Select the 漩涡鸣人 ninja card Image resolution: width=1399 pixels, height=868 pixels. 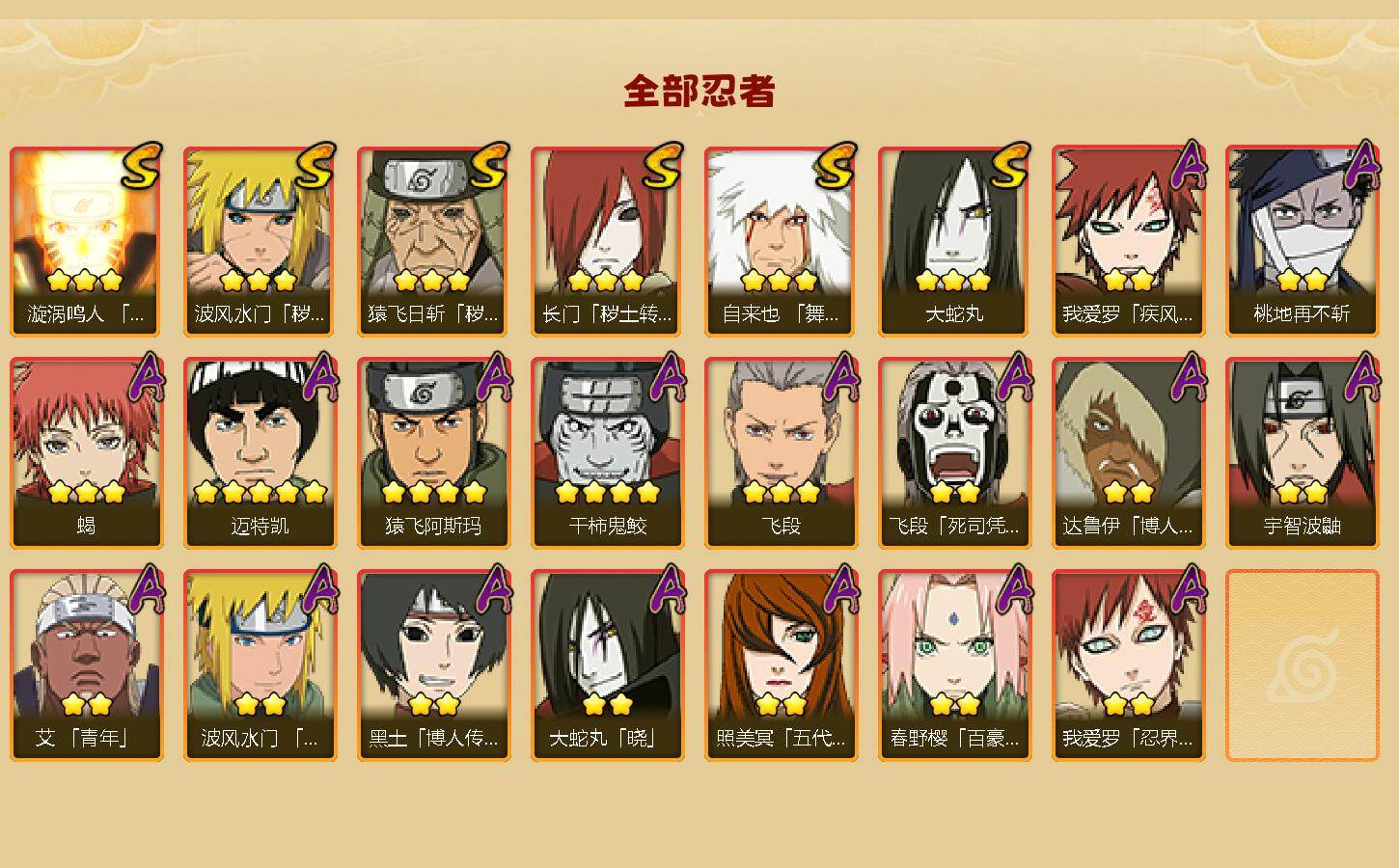click(x=86, y=241)
